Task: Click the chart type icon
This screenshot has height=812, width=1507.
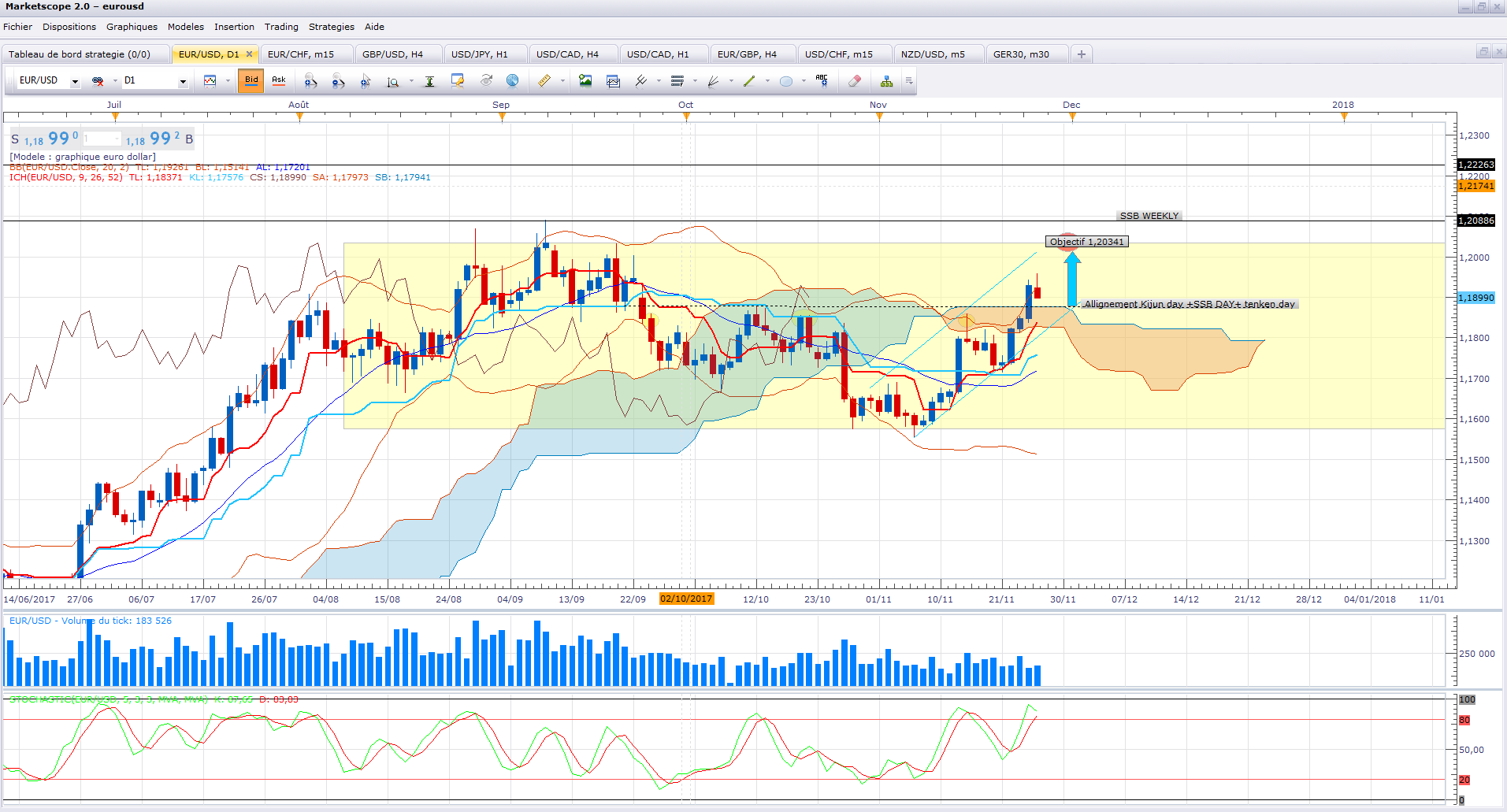Action: [x=210, y=80]
